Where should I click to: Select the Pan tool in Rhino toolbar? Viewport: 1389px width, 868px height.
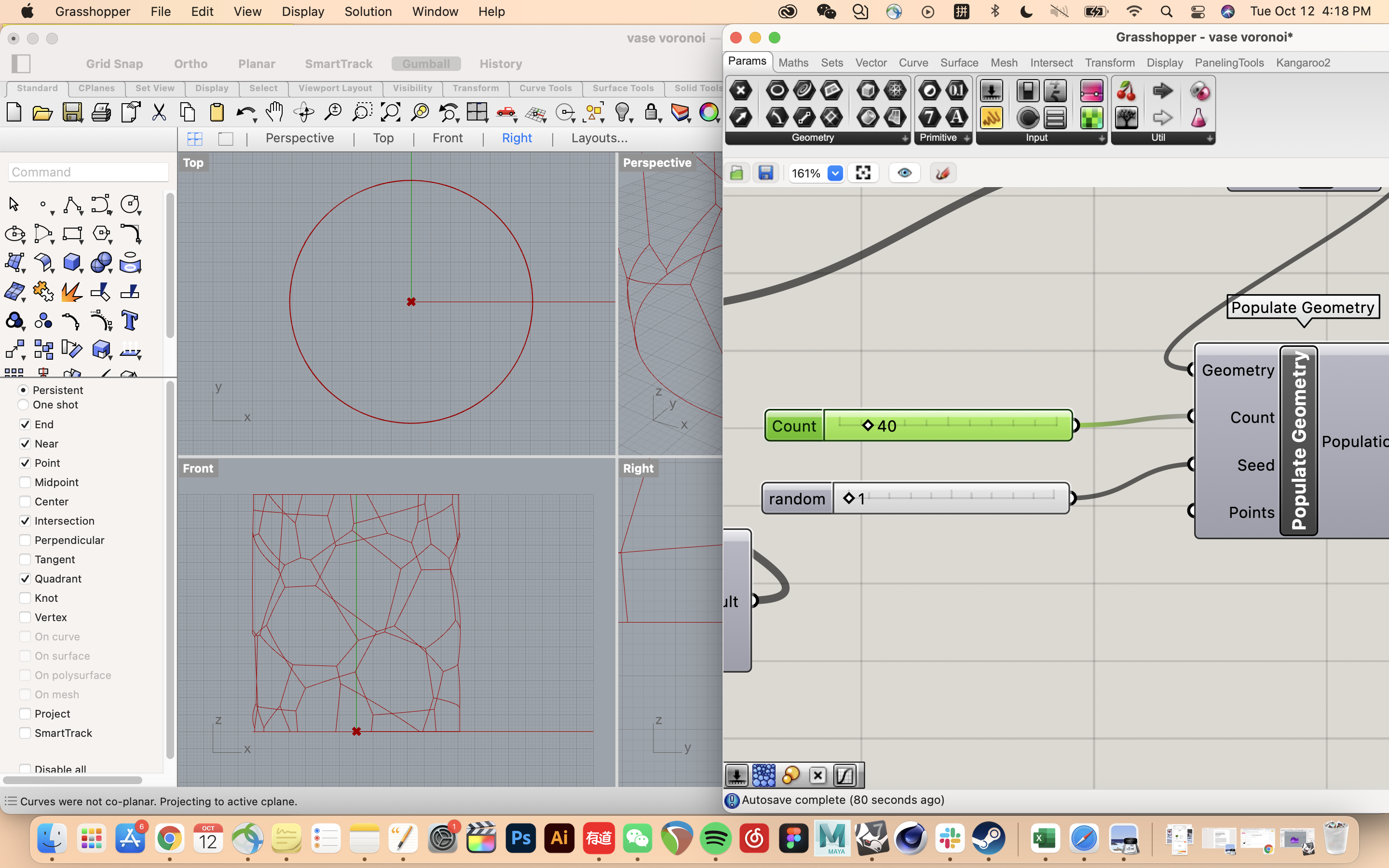[274, 112]
